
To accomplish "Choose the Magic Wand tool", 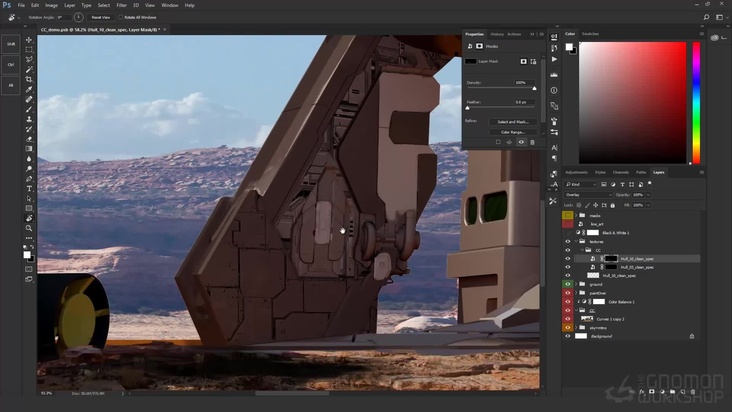I will (x=29, y=69).
